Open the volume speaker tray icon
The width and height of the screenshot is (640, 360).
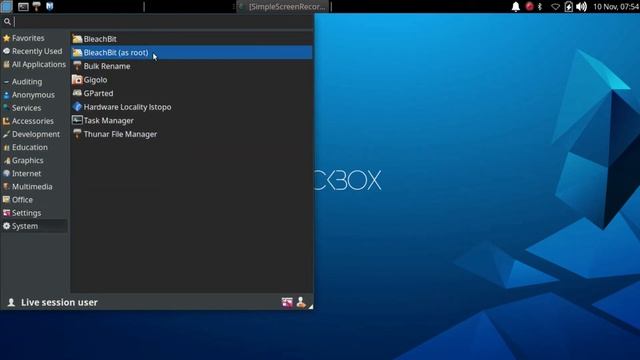point(582,7)
